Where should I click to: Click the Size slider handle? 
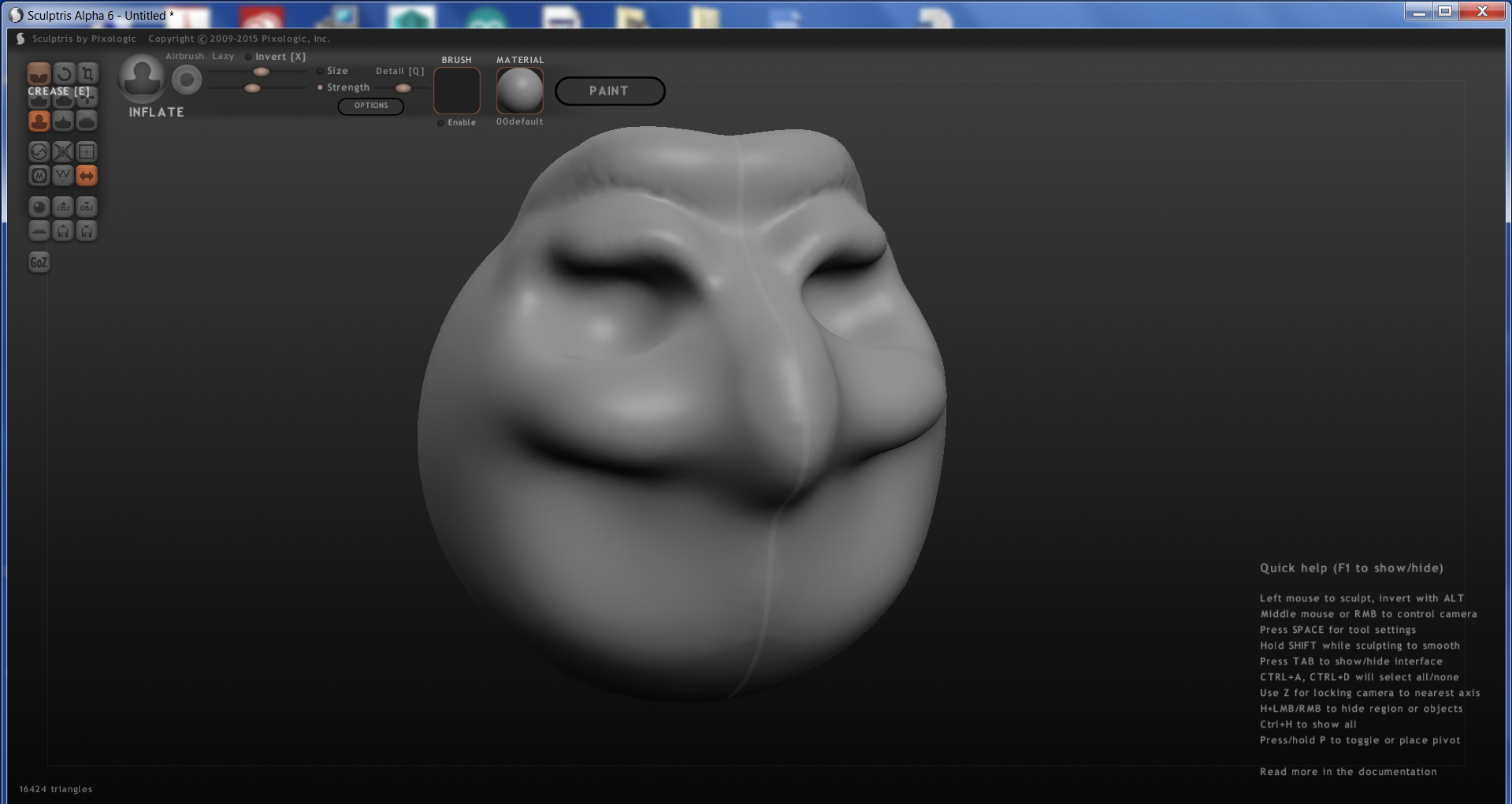point(261,72)
